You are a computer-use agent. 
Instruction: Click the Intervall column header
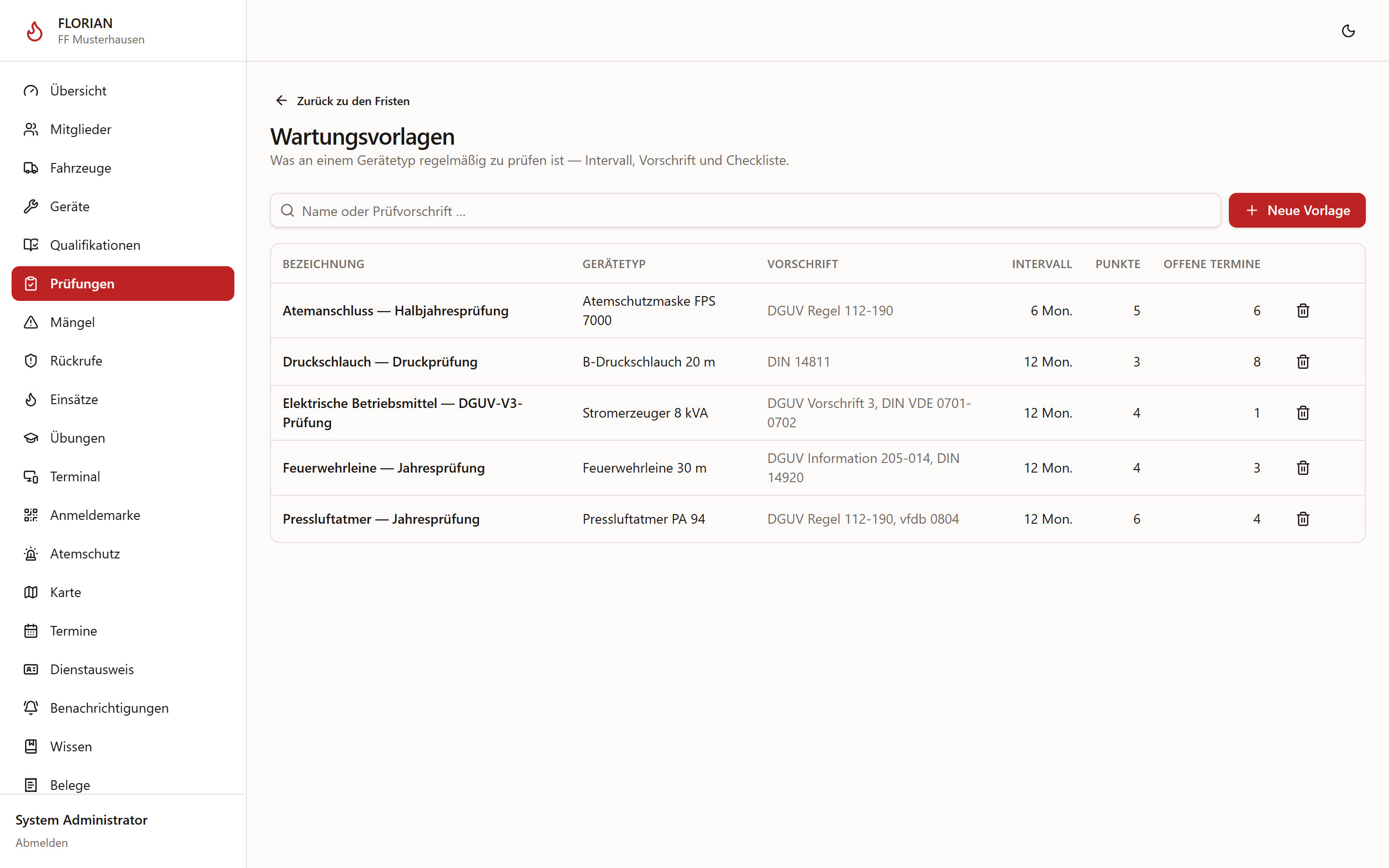pyautogui.click(x=1042, y=264)
